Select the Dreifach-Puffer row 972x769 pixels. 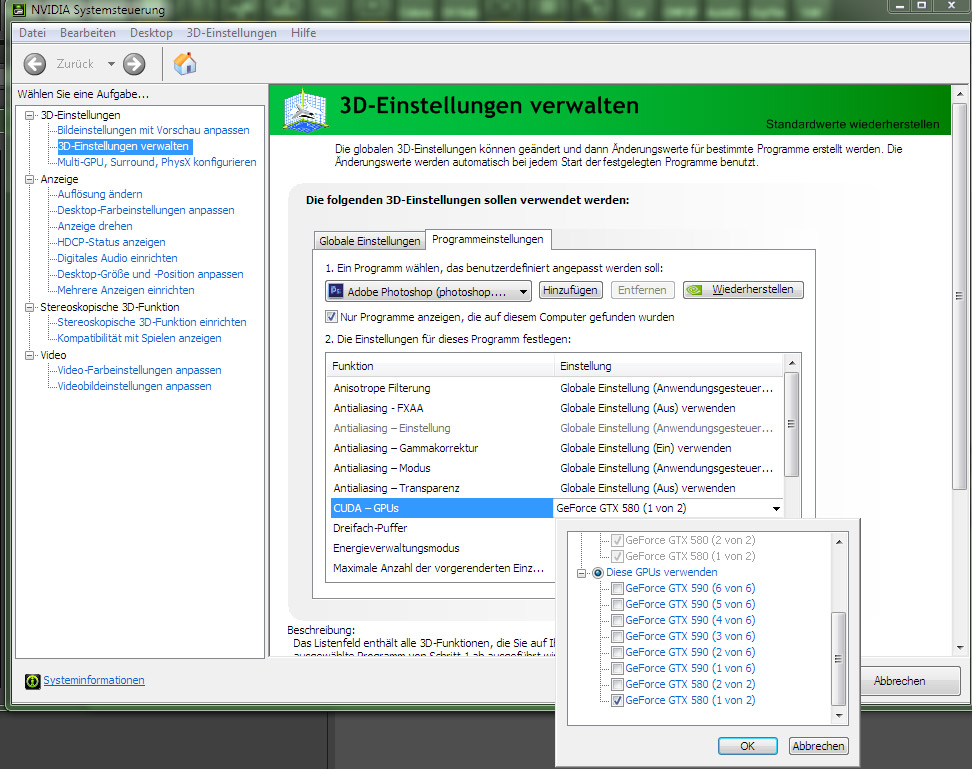click(x=442, y=529)
